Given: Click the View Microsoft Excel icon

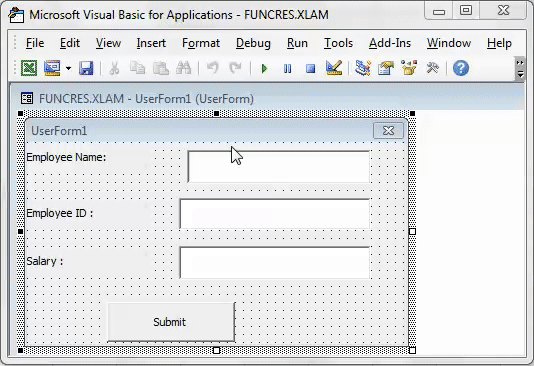Looking at the screenshot, I should point(29,68).
